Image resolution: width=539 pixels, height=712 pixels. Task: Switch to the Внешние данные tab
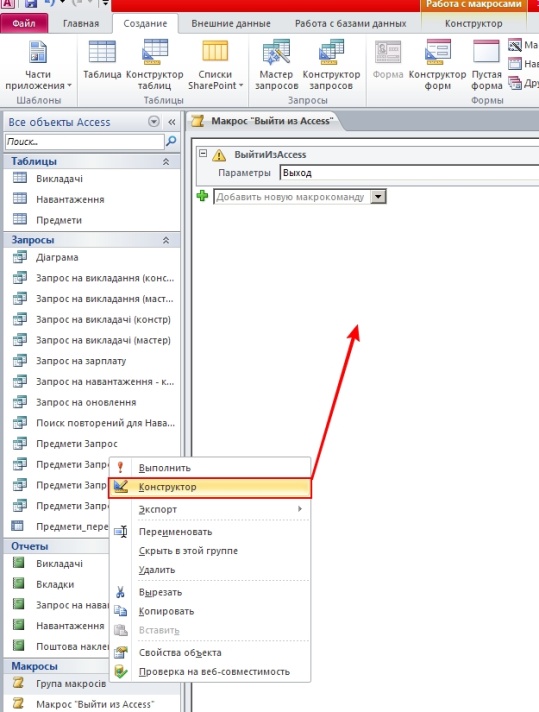231,24
